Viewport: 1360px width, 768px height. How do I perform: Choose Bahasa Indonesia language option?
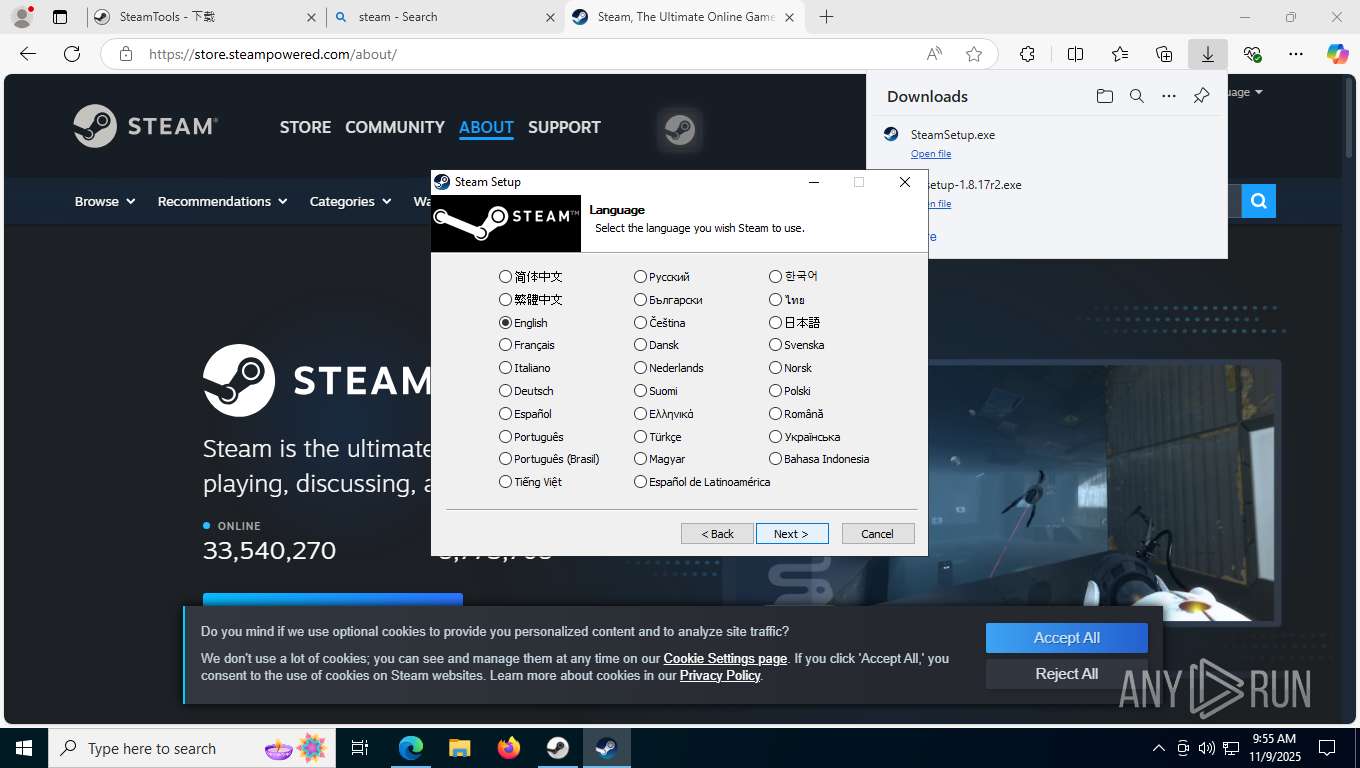pyautogui.click(x=819, y=459)
